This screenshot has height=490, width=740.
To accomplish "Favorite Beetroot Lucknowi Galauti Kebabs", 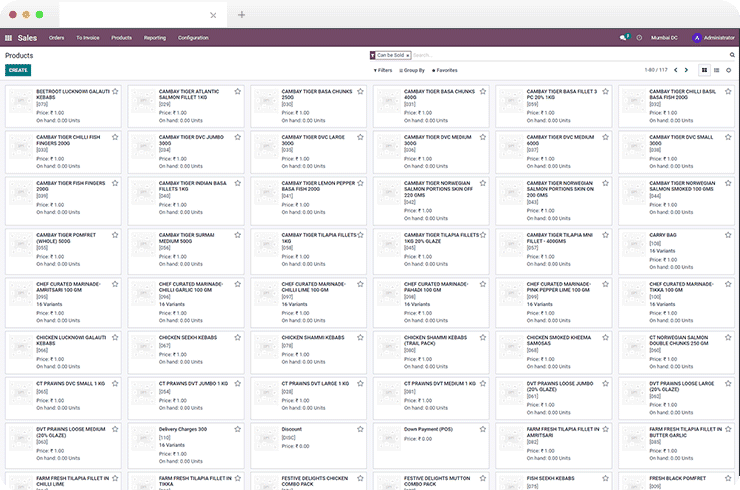I will 115,91.
